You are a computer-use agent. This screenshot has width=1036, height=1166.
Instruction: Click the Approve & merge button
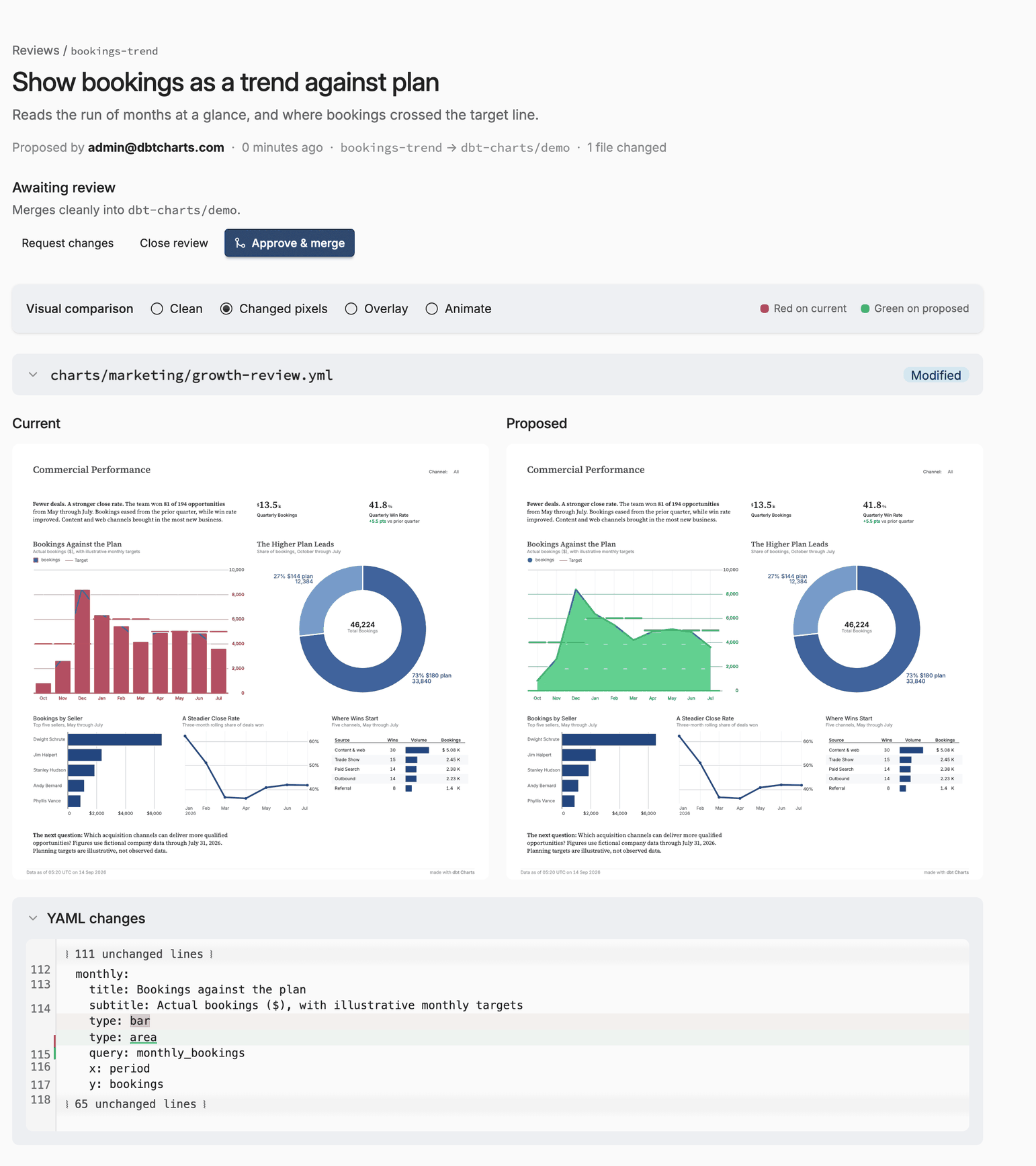pos(290,243)
